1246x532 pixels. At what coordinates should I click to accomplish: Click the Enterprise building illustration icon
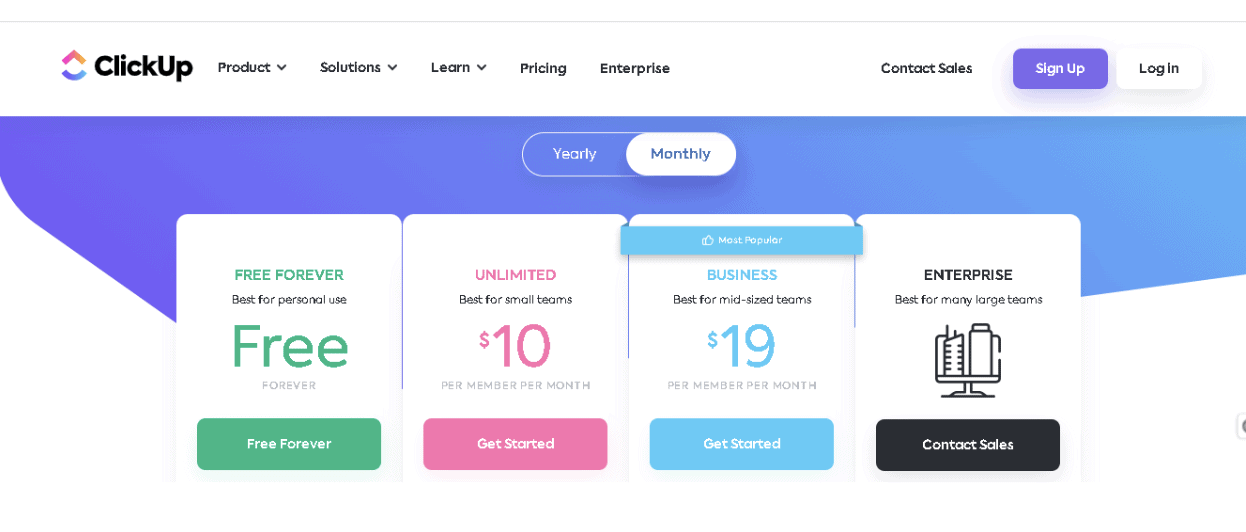click(x=967, y=360)
